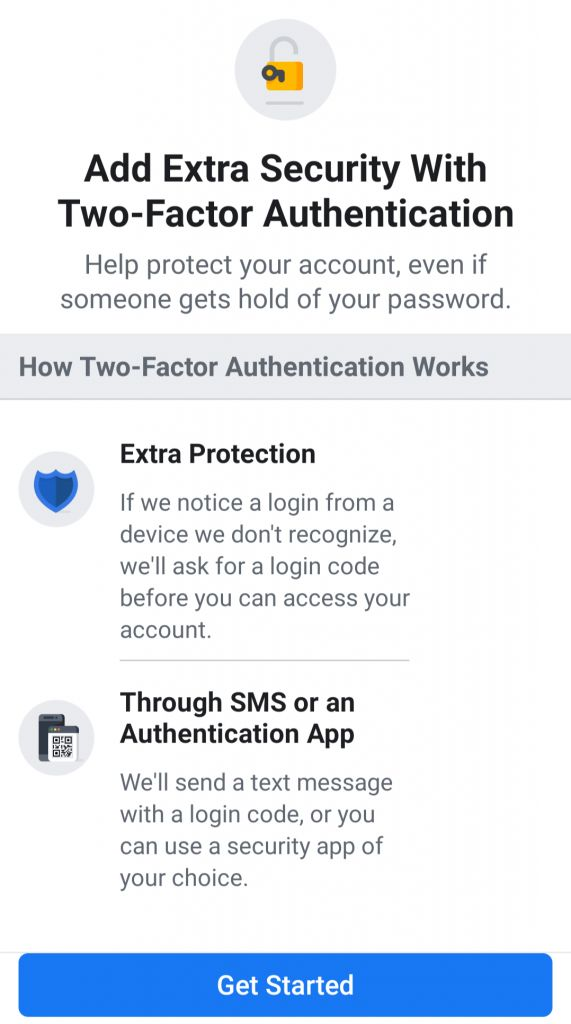Tap the key on the padlock graphic

tap(271, 73)
